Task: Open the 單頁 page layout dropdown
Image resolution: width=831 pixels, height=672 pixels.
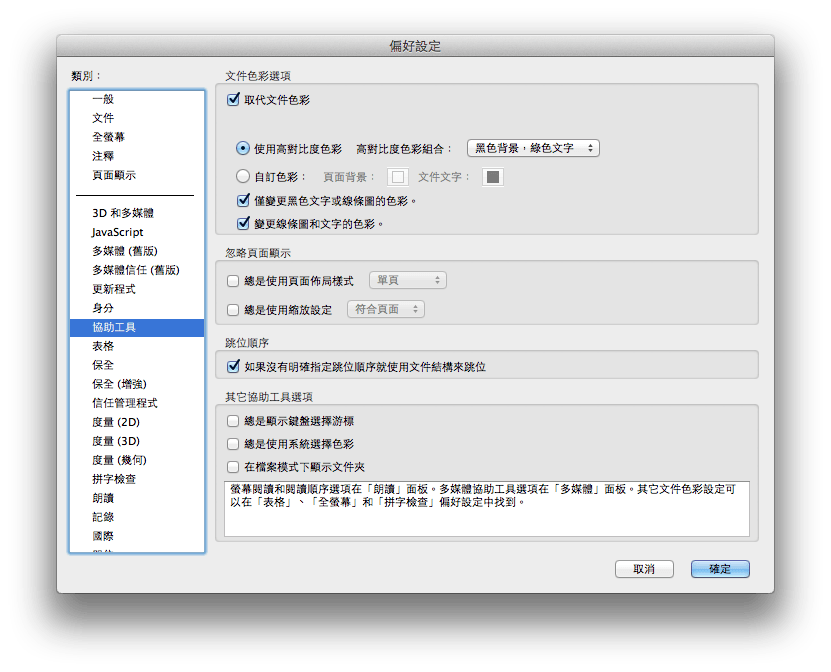Action: coord(408,280)
